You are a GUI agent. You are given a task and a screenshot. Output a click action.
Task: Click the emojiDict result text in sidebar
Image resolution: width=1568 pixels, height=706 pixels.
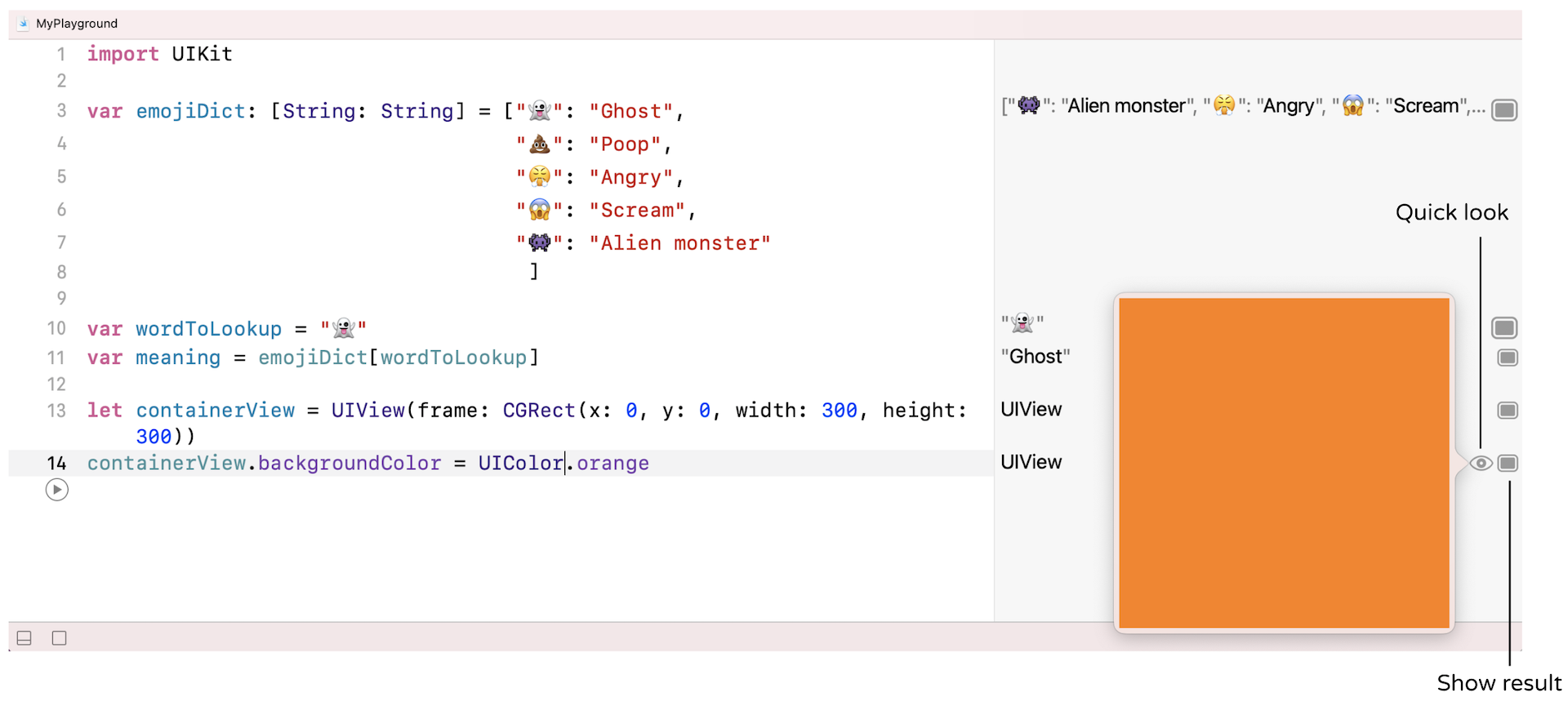click(1242, 106)
